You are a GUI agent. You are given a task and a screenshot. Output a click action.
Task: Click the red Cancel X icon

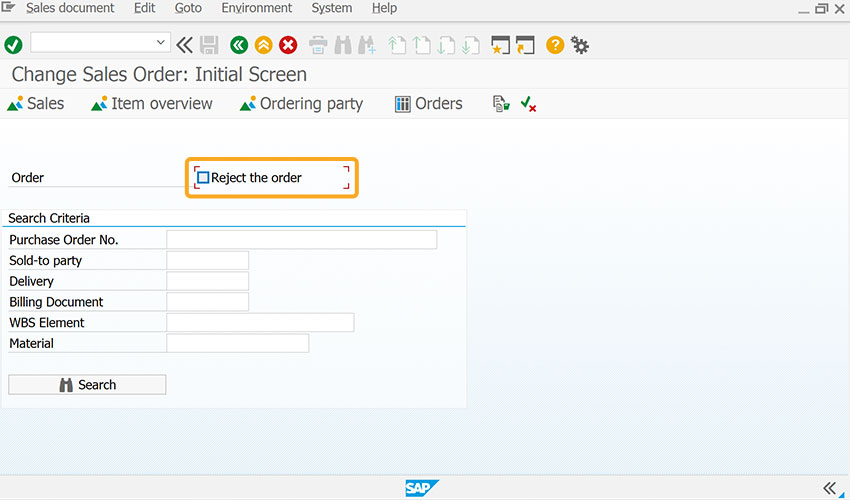288,45
